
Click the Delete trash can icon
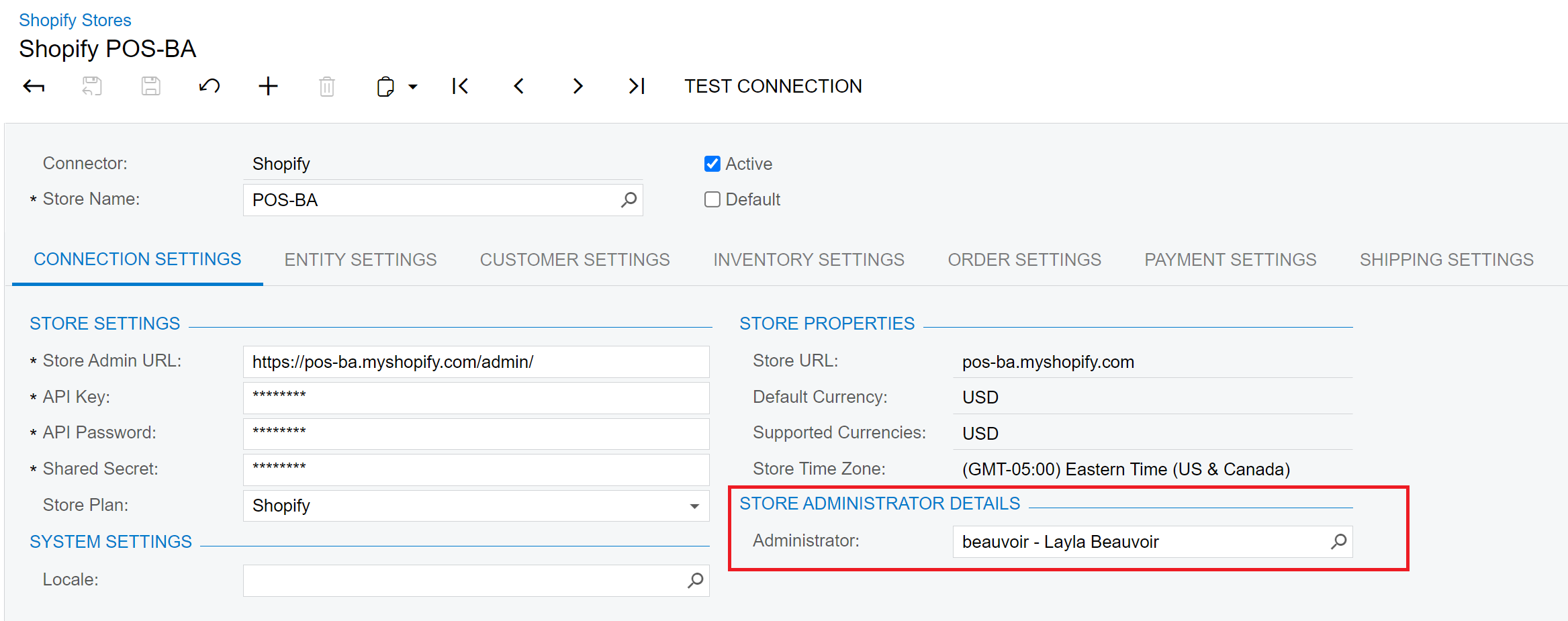(327, 86)
